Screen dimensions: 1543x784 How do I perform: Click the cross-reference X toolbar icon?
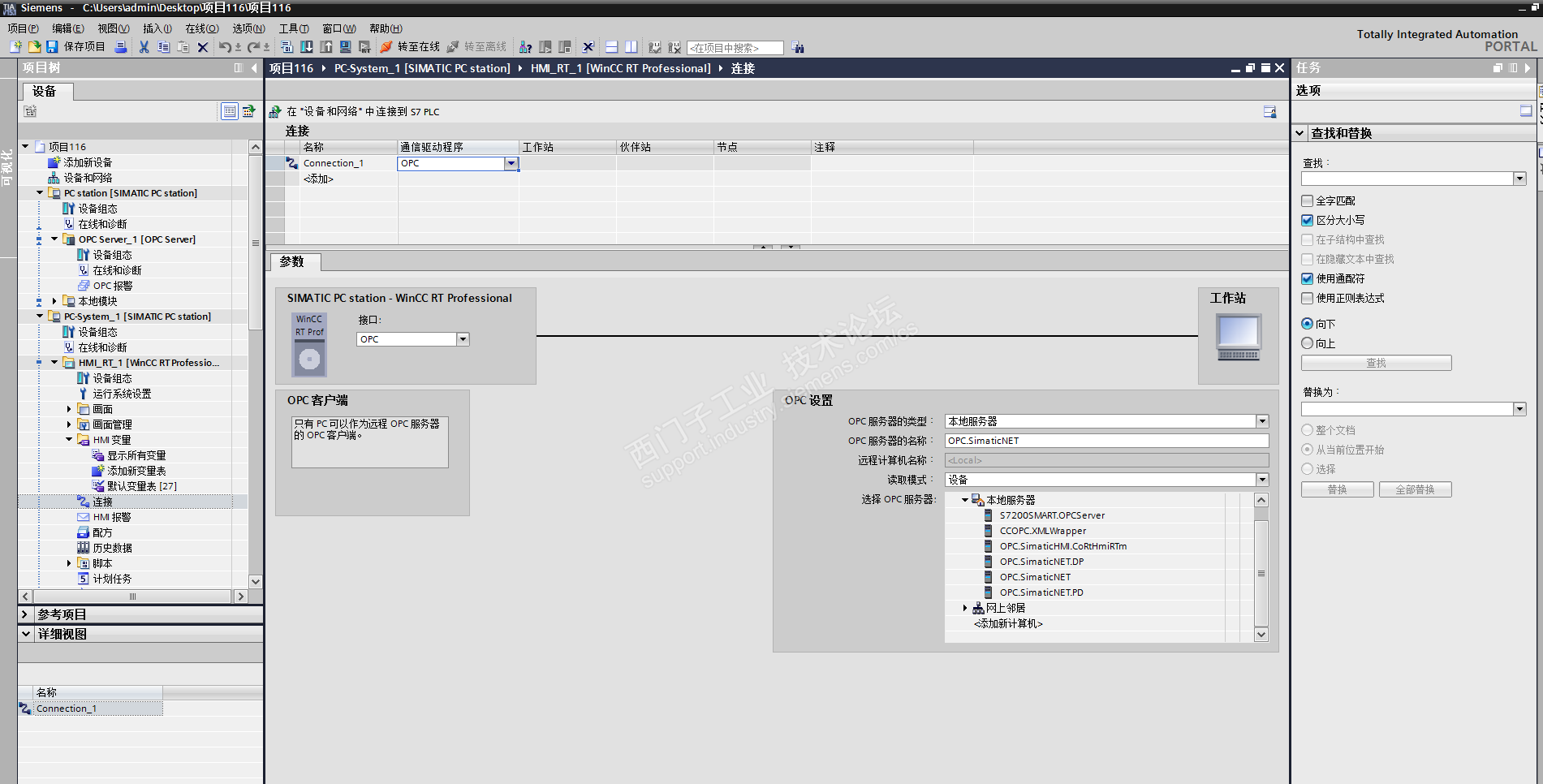pos(588,47)
